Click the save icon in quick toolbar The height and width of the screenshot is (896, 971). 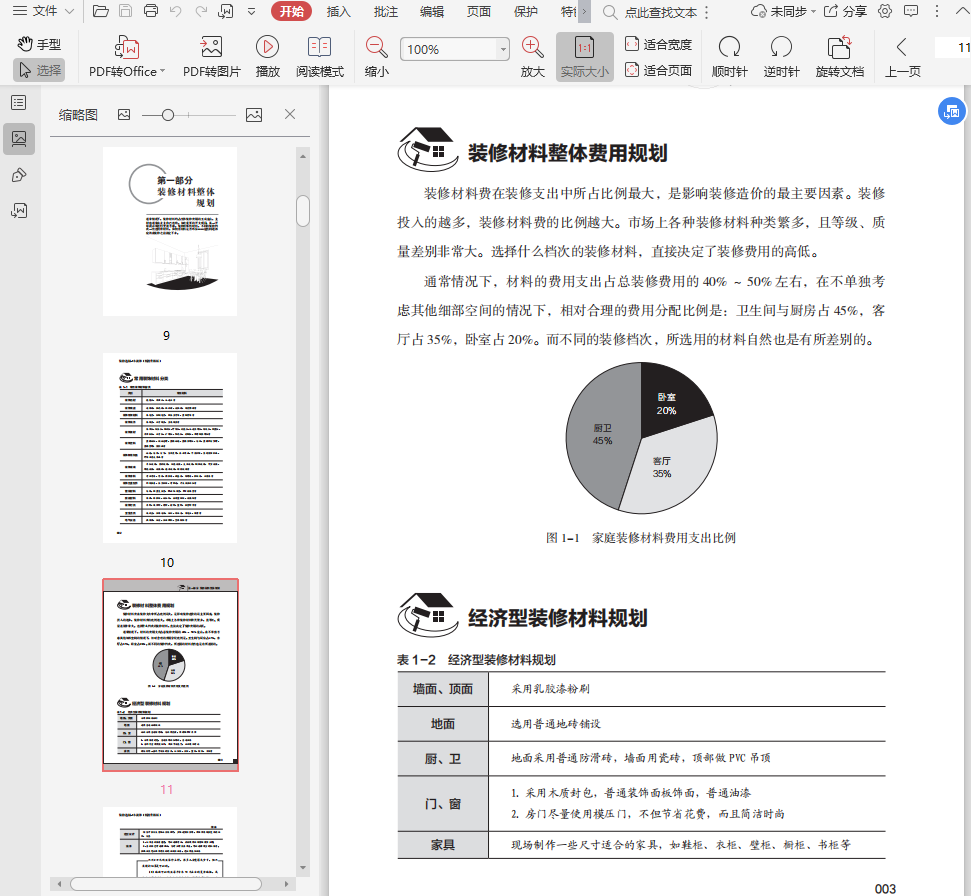coord(126,11)
